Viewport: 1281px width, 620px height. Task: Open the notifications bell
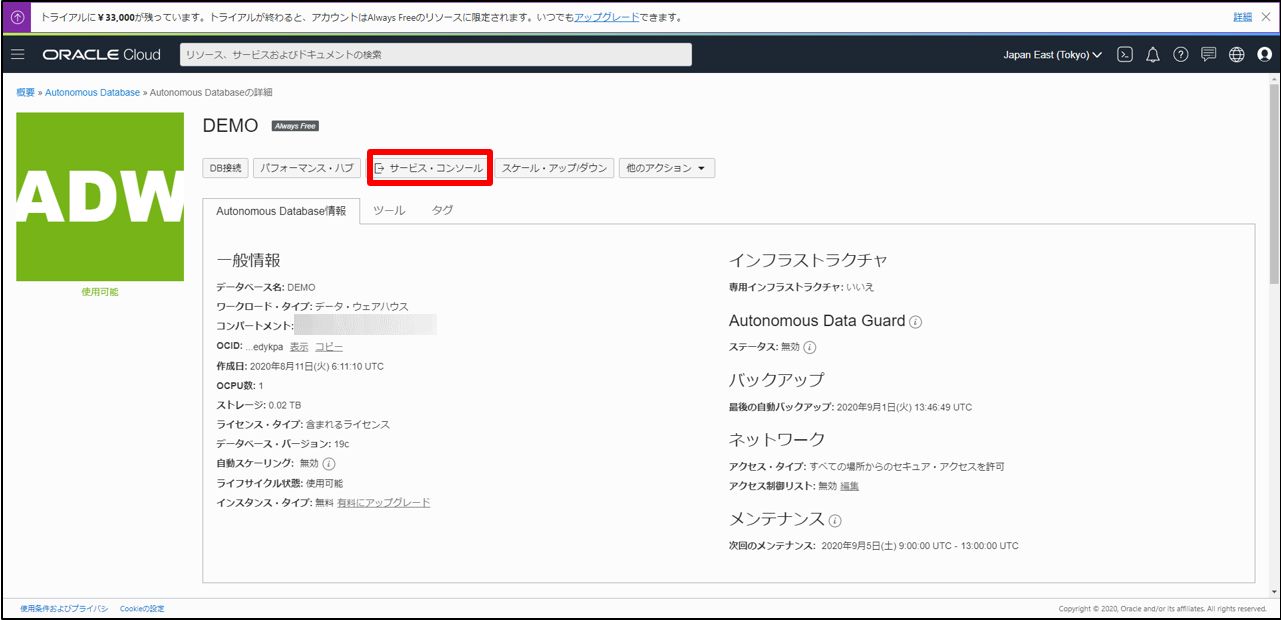[x=1152, y=55]
